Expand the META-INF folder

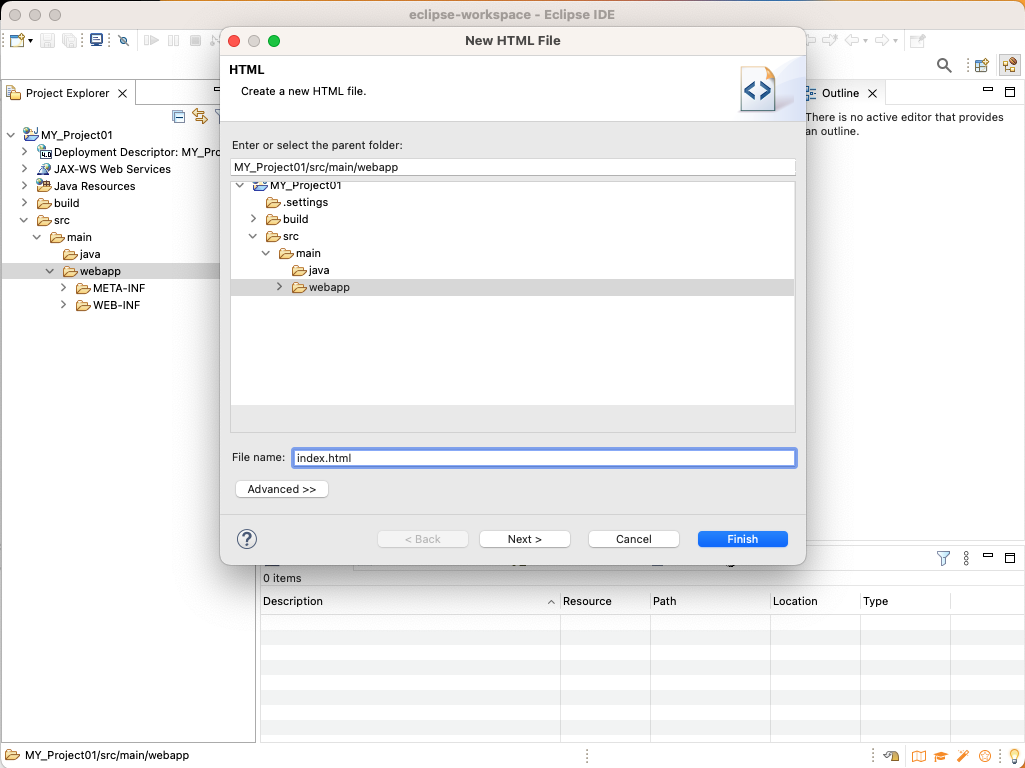[63, 288]
